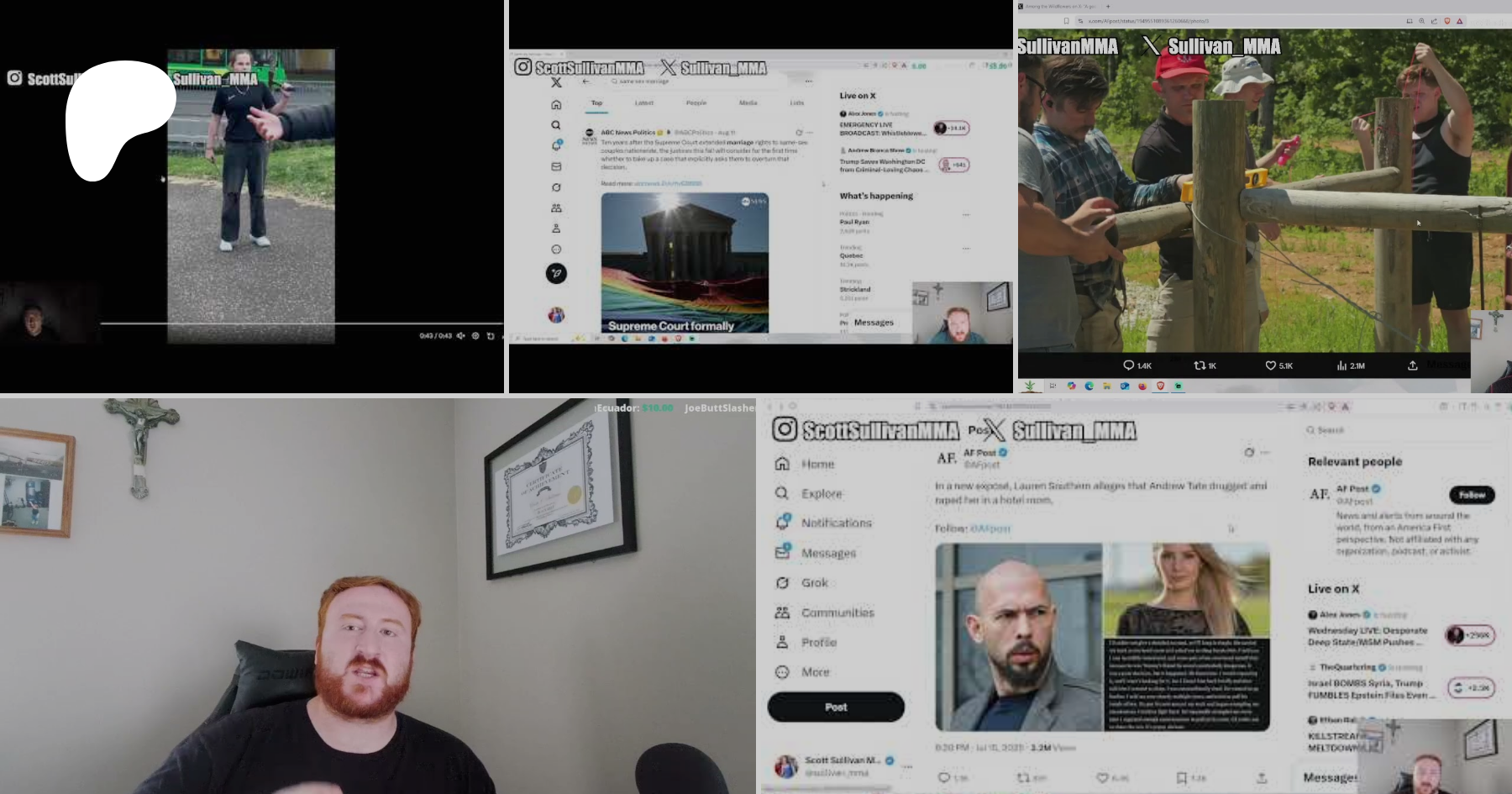
Task: Click the @AFpost mention link in tweet
Action: click(990, 528)
